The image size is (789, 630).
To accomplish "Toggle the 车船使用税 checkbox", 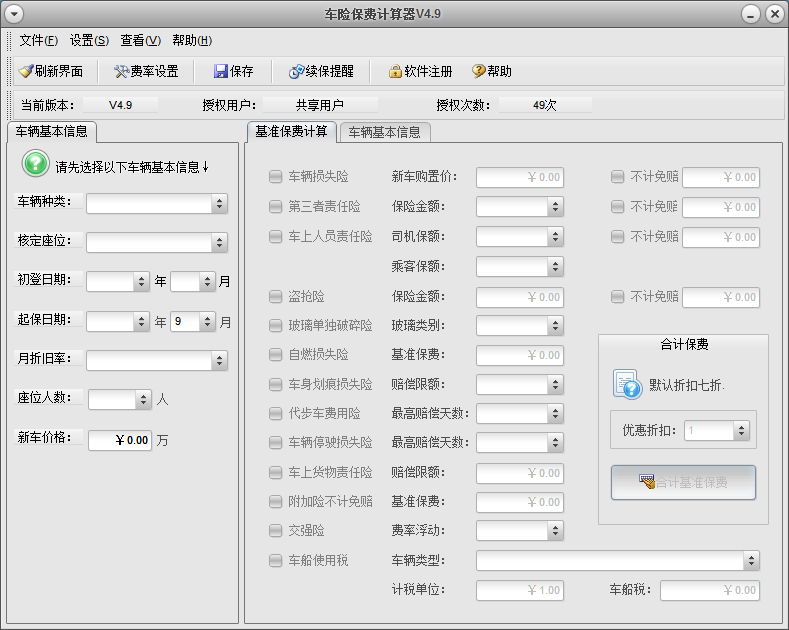I will [275, 561].
